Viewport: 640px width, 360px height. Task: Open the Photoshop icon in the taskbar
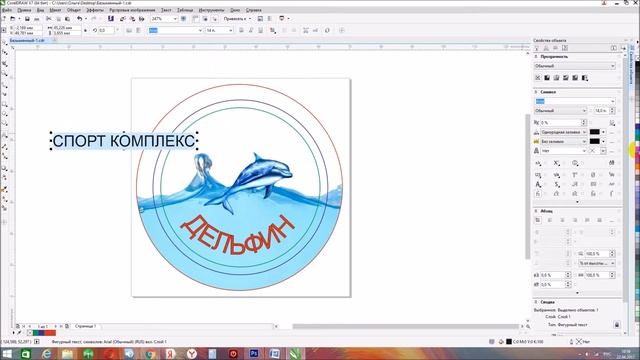253,353
